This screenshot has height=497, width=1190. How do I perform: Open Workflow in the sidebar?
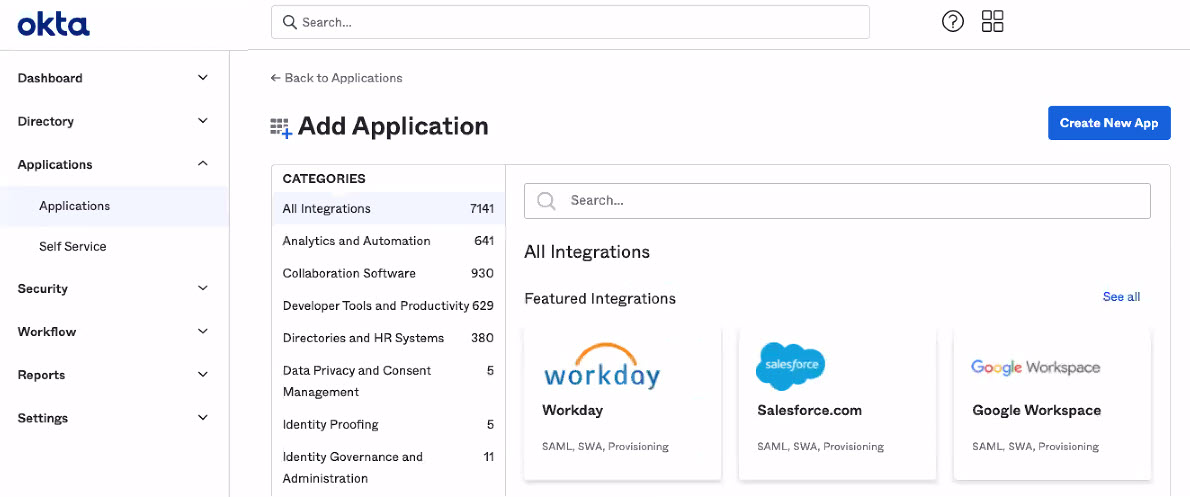point(47,332)
